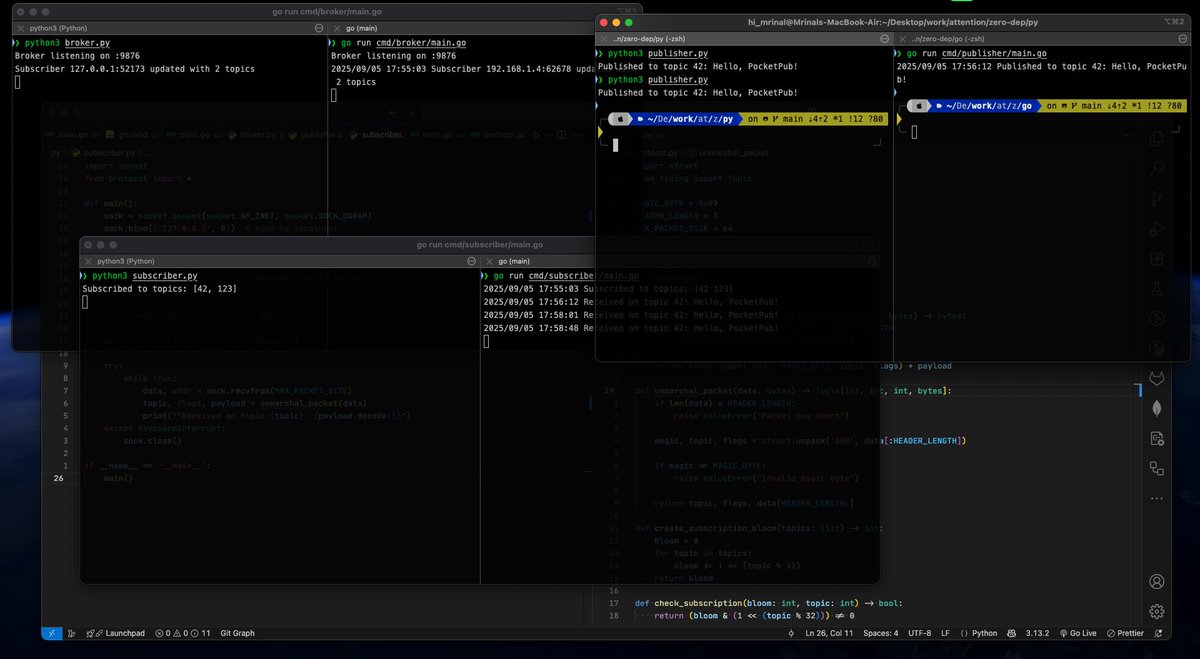The image size is (1200, 659).
Task: Click Prettier in status bar
Action: pos(1125,633)
